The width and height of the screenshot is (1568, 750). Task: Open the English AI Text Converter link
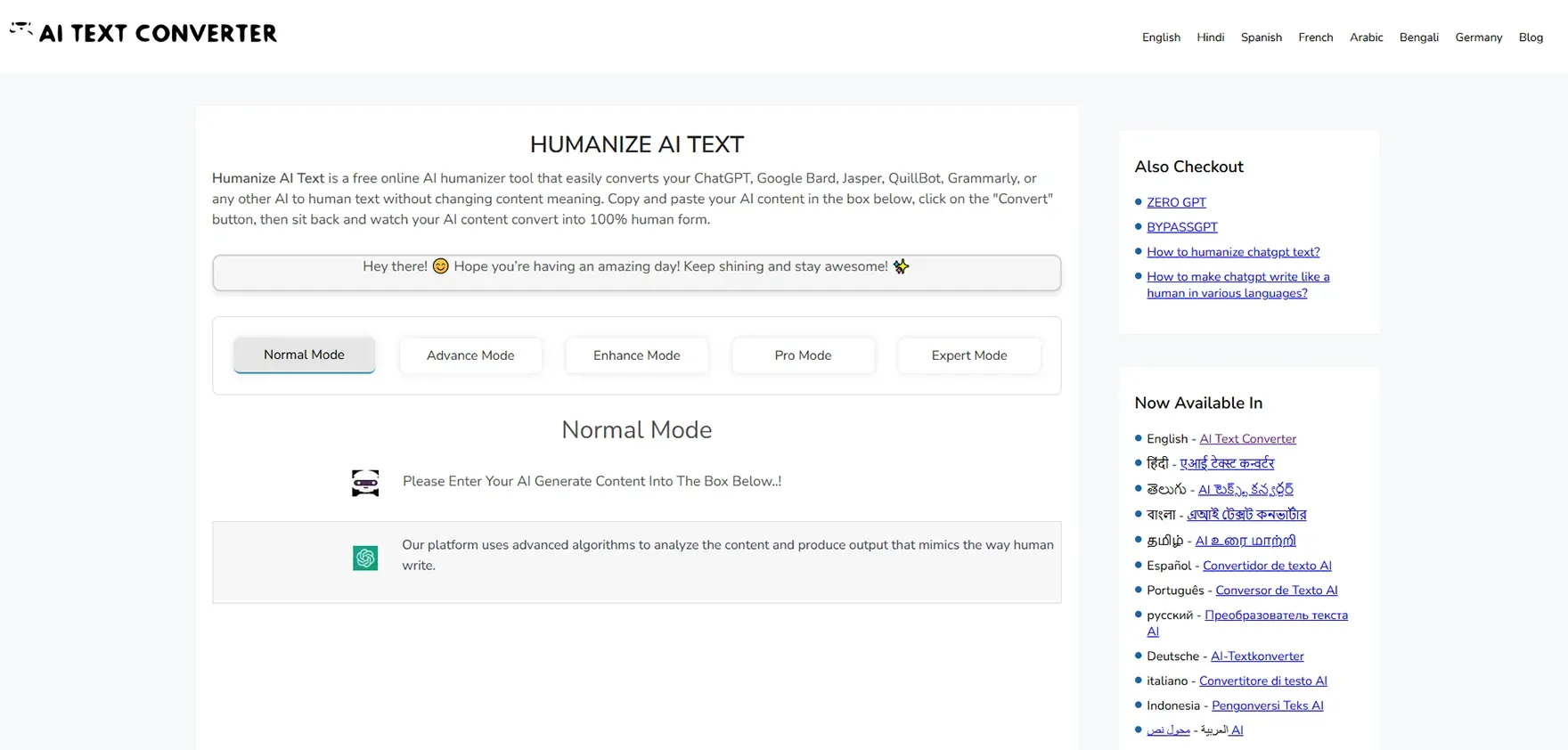(x=1247, y=439)
